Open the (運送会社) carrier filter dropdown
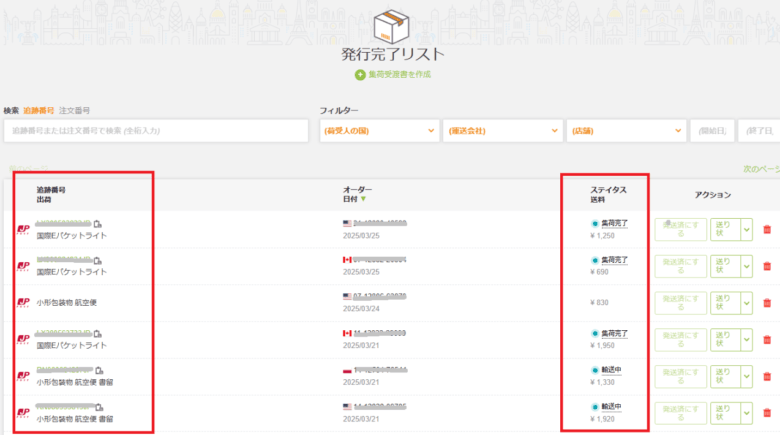 pos(502,131)
